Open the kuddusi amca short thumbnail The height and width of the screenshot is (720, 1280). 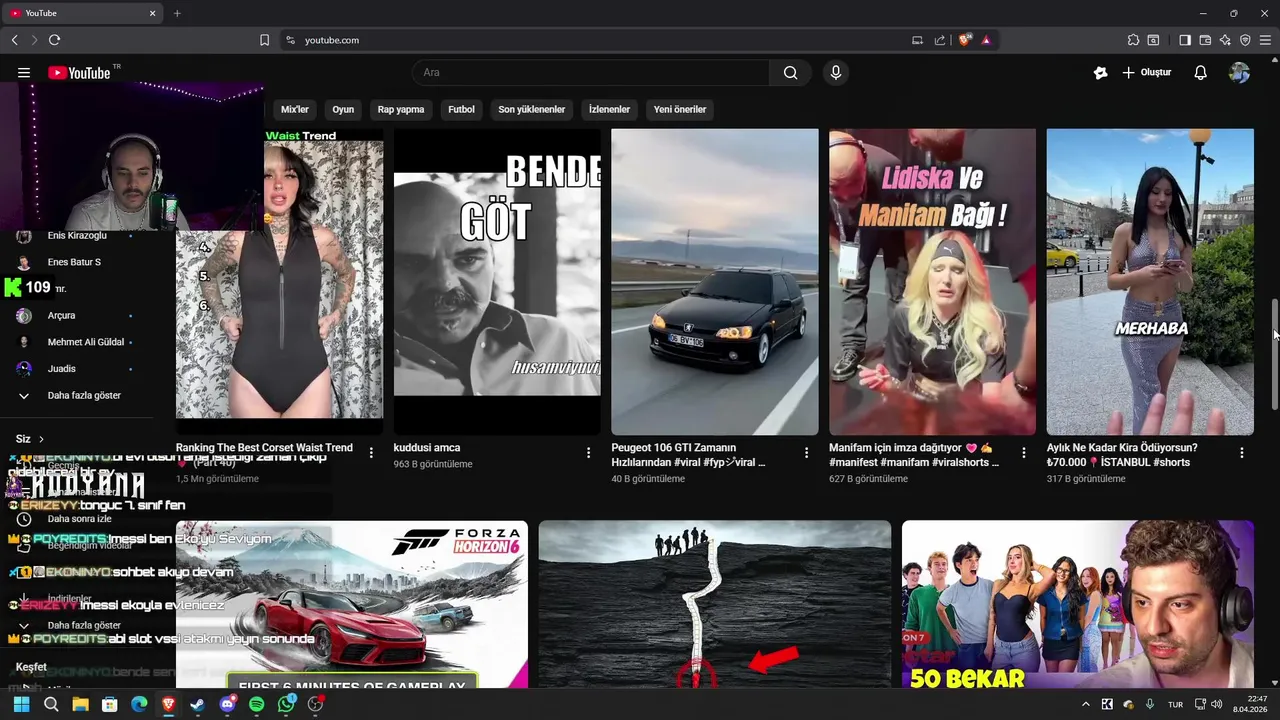(497, 282)
